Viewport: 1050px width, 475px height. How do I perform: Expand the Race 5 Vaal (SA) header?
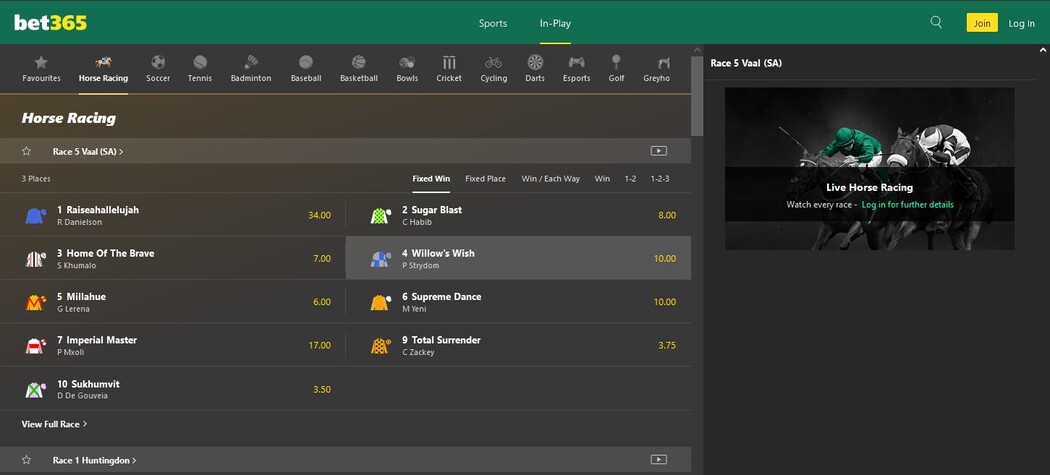pos(88,152)
